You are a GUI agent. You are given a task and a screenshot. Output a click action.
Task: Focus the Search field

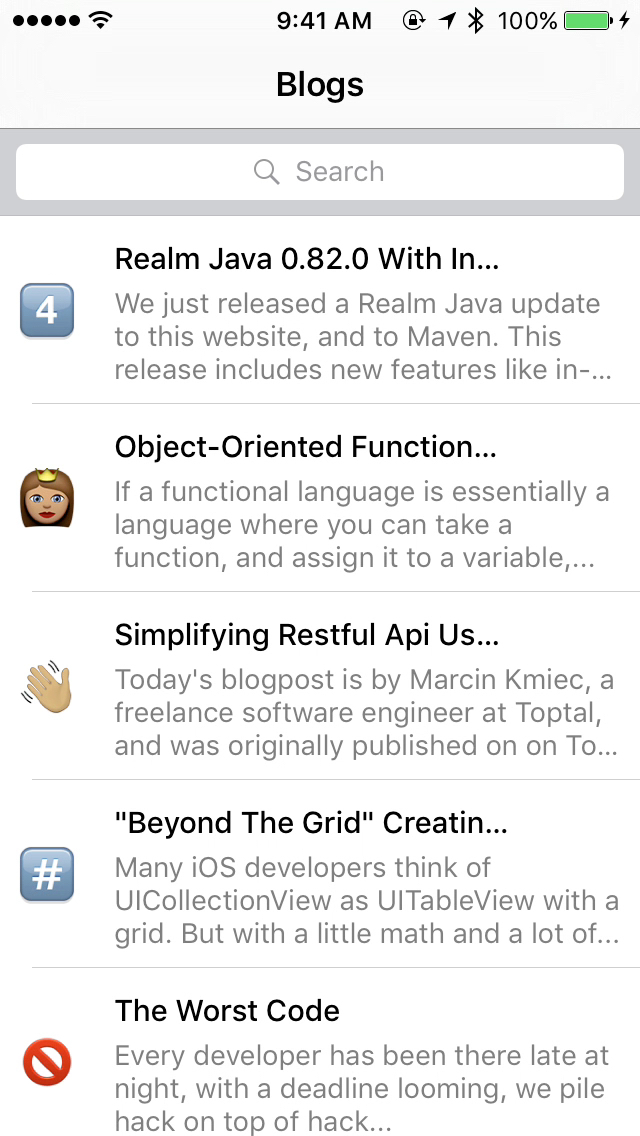coord(320,172)
